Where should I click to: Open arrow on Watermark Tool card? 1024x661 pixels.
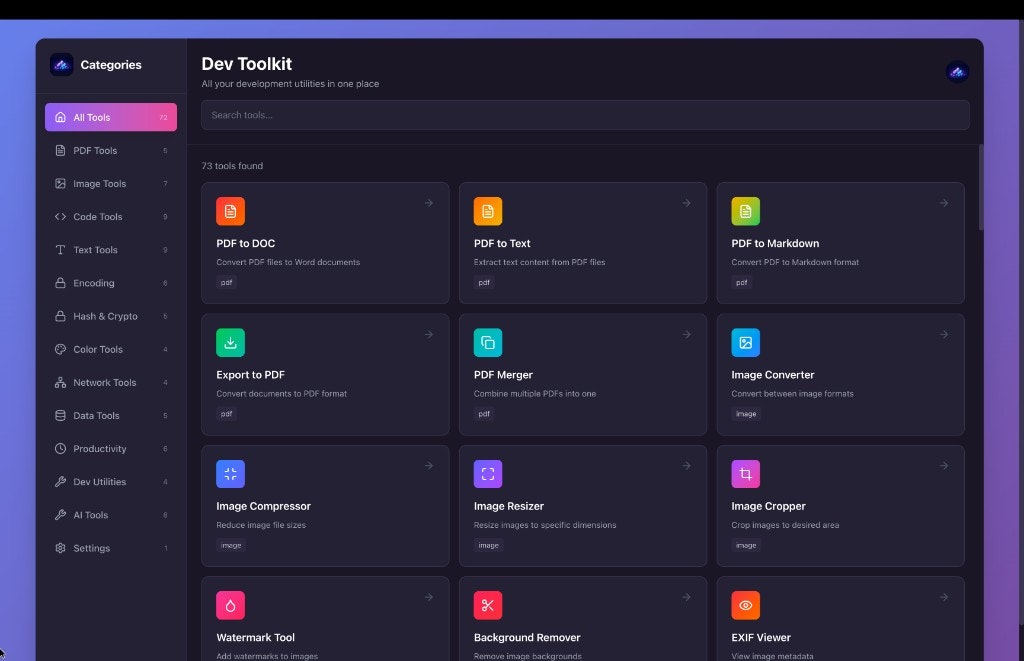point(429,597)
